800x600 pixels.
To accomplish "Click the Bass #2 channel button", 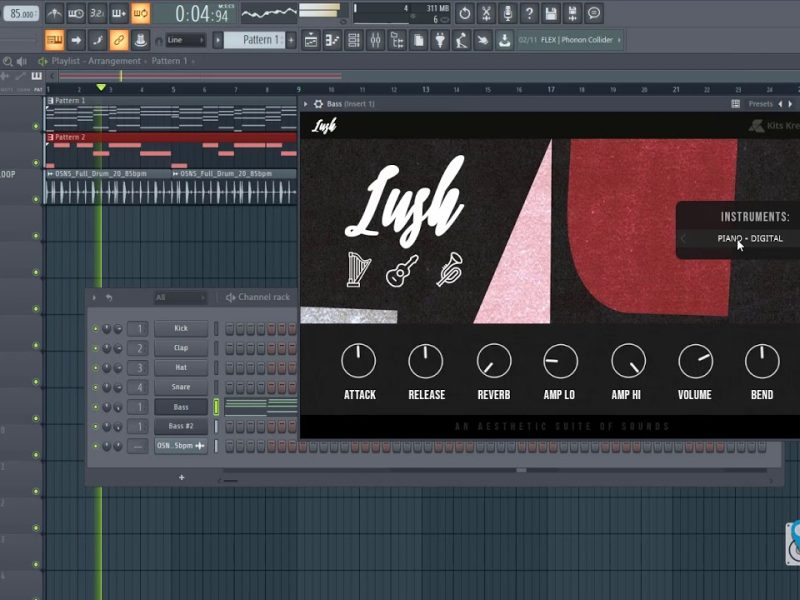I will 181,426.
